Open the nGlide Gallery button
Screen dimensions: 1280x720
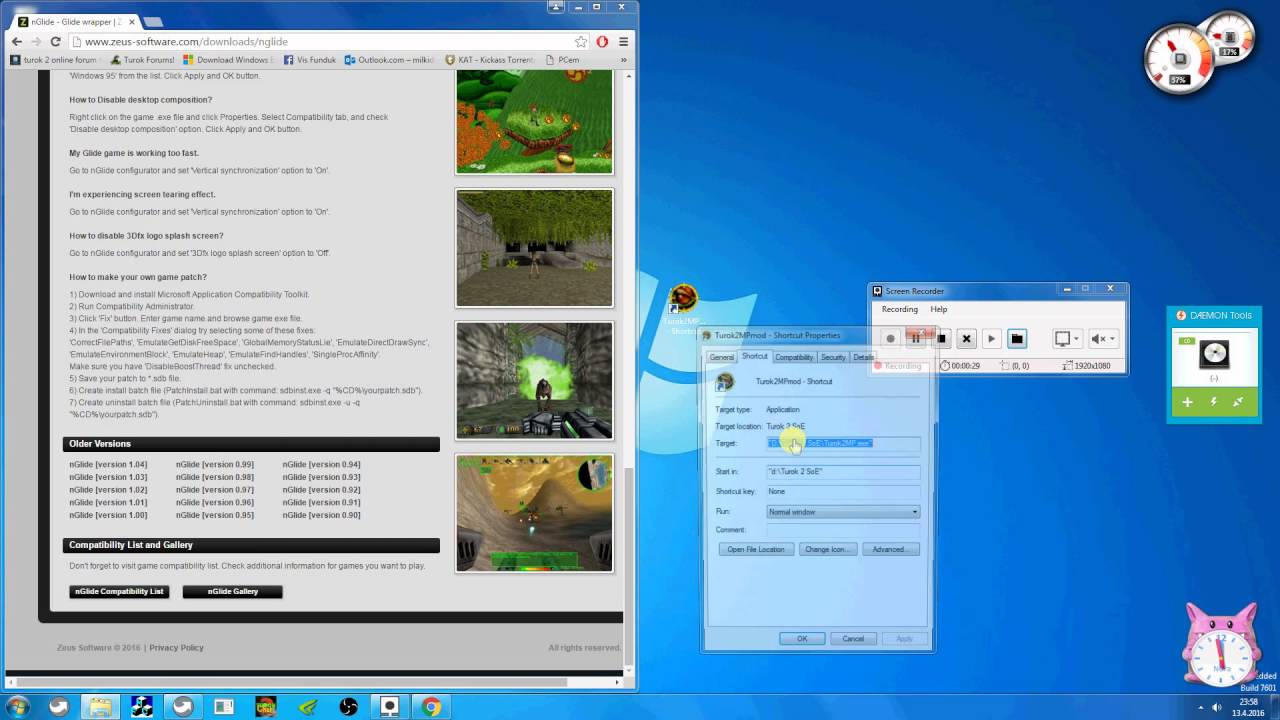click(x=233, y=591)
